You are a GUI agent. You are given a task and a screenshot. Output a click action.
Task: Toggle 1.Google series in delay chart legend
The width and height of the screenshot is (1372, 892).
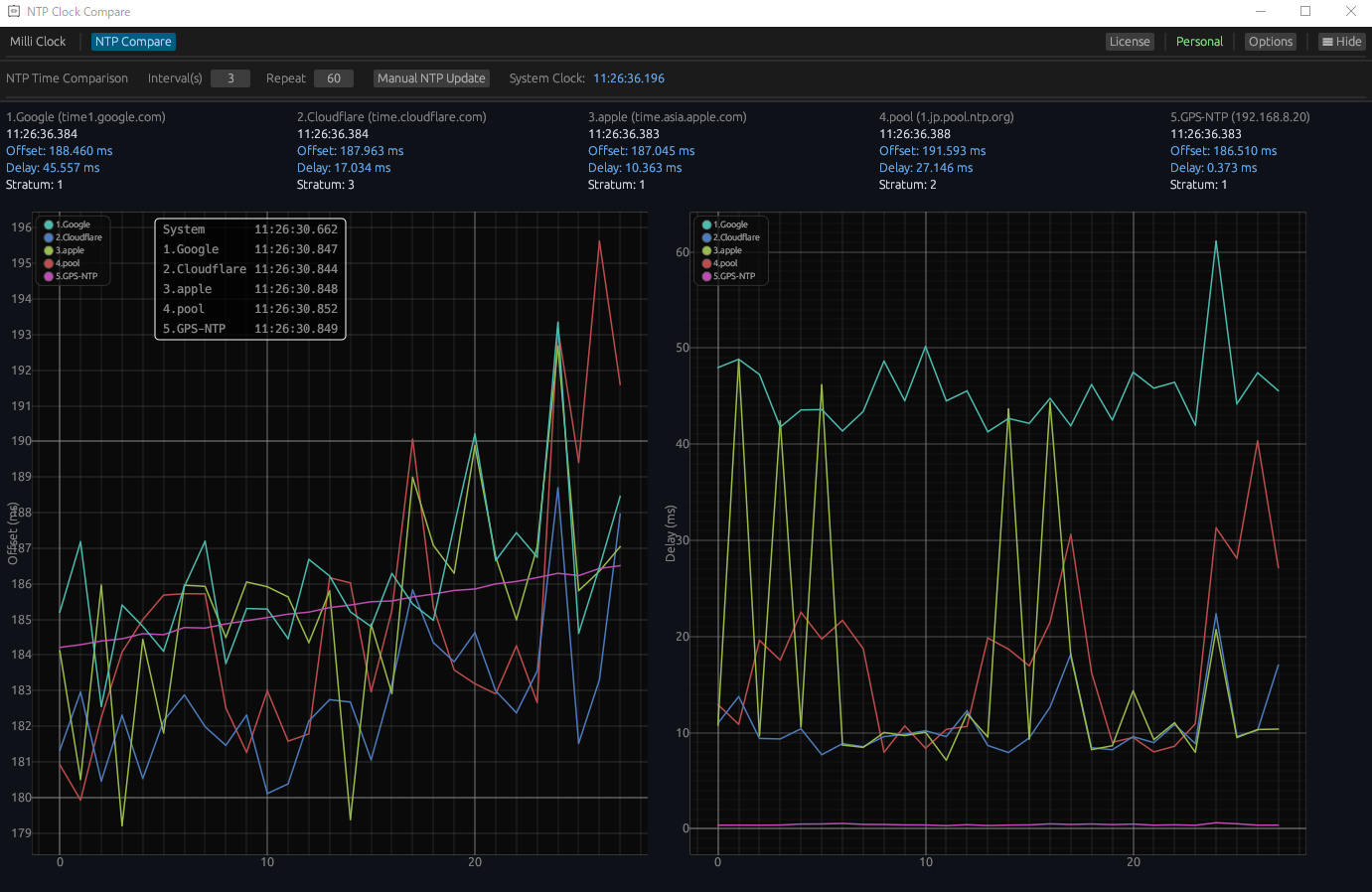[x=730, y=224]
